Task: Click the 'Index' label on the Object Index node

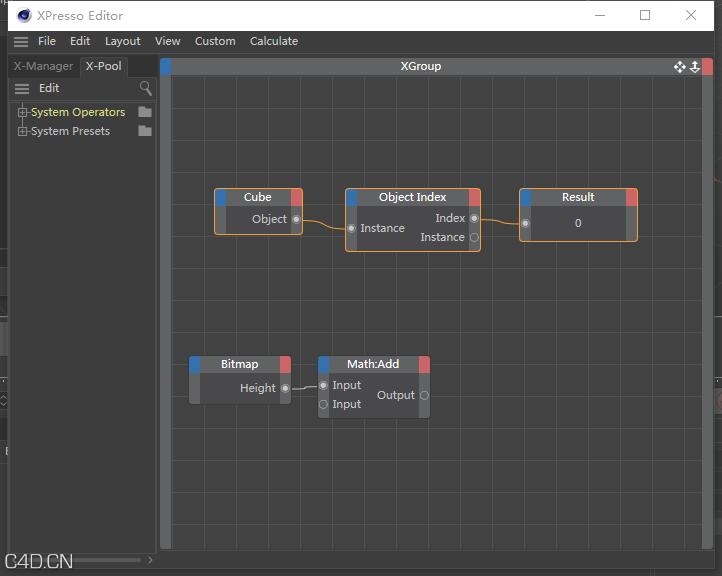Action: pyautogui.click(x=450, y=218)
